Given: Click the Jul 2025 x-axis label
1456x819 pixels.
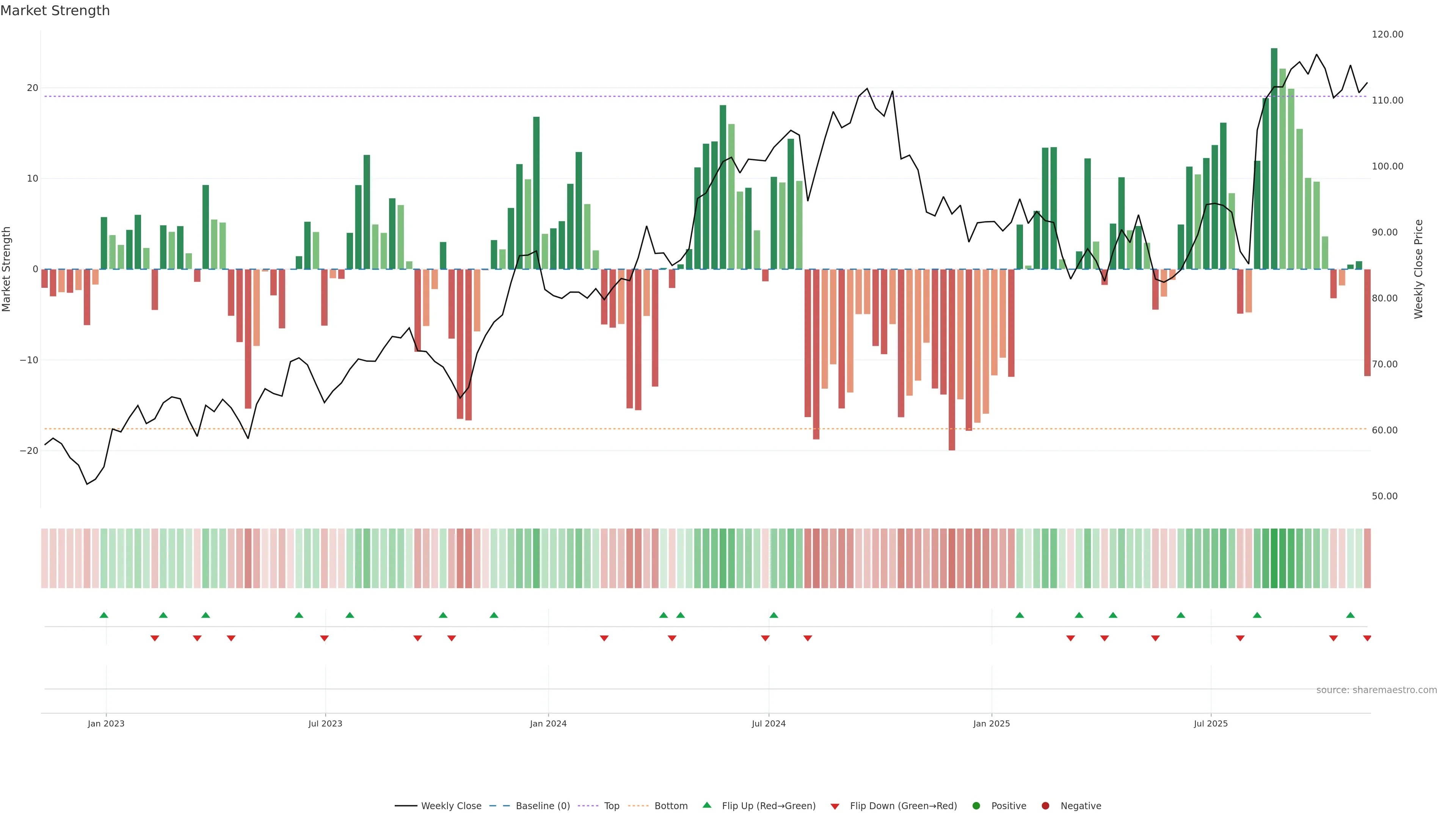Looking at the screenshot, I should pyautogui.click(x=1210, y=723).
